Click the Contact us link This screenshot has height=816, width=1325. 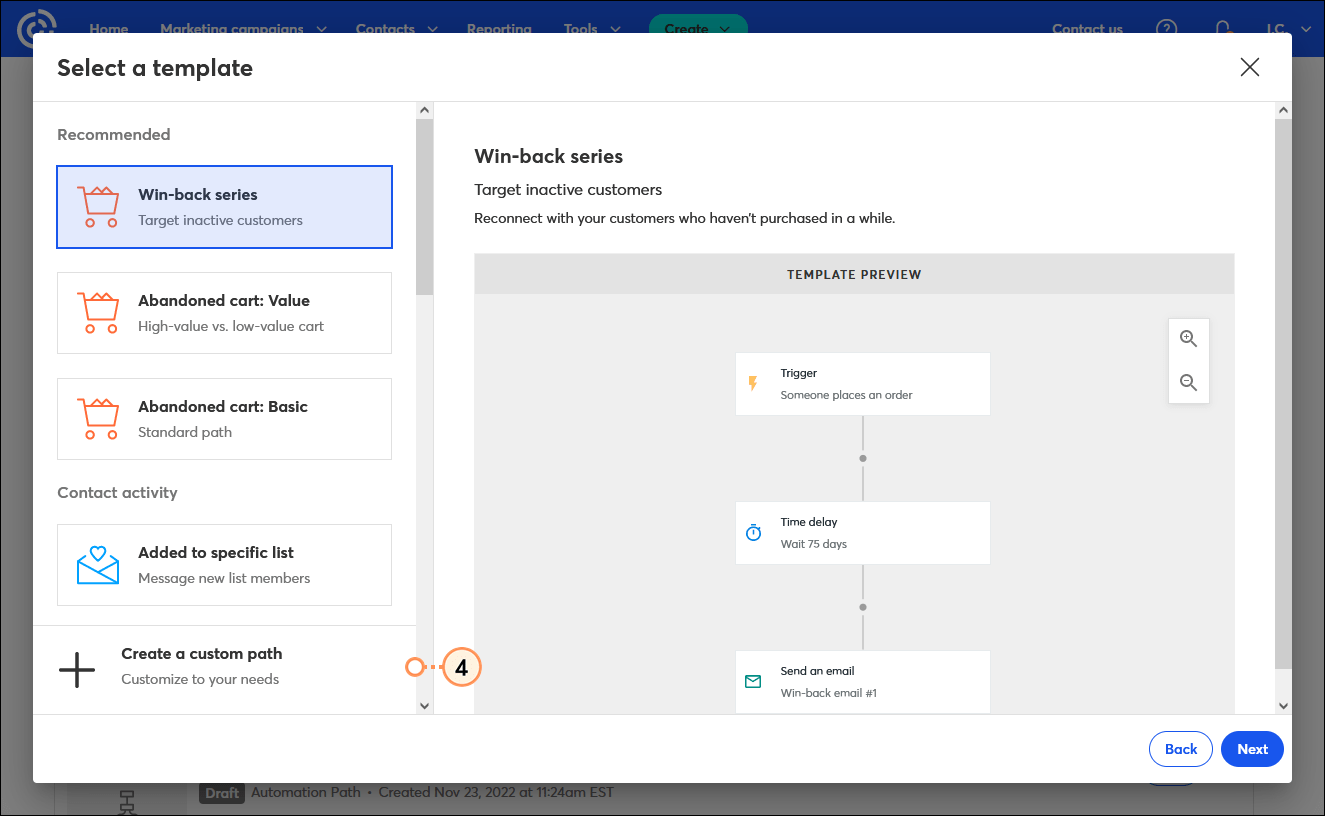(x=1087, y=29)
